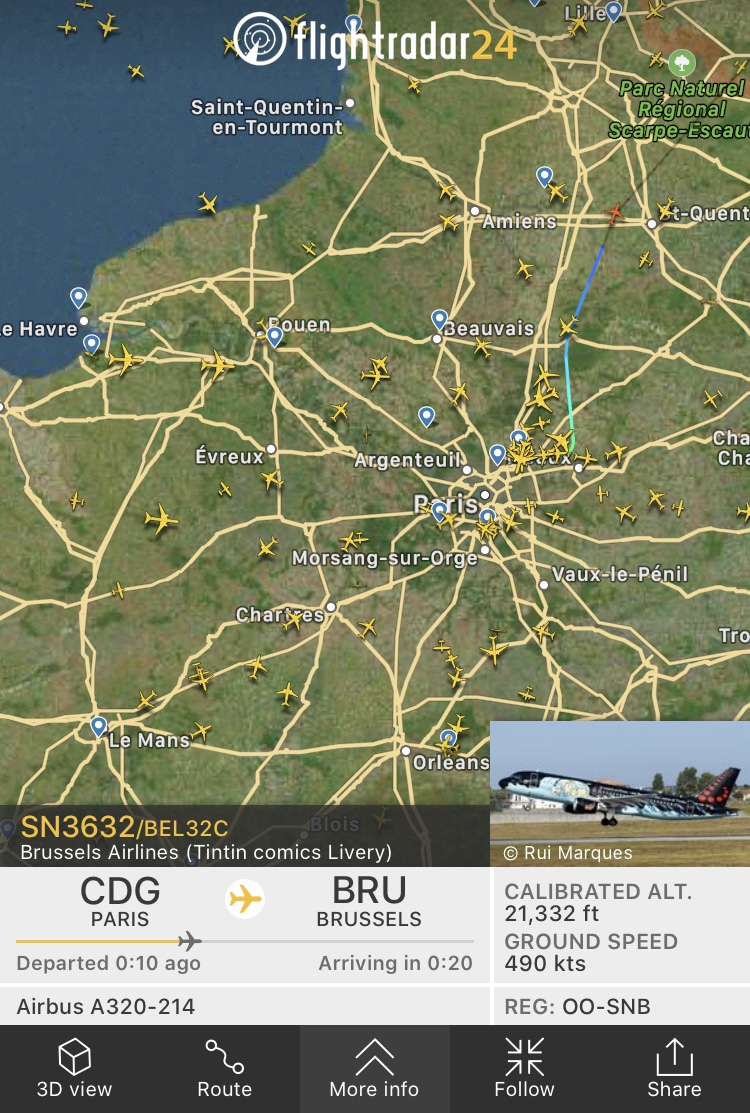This screenshot has width=750, height=1113.
Task: Tap the Airbus A320-214 aircraft type row
Action: (x=245, y=1006)
